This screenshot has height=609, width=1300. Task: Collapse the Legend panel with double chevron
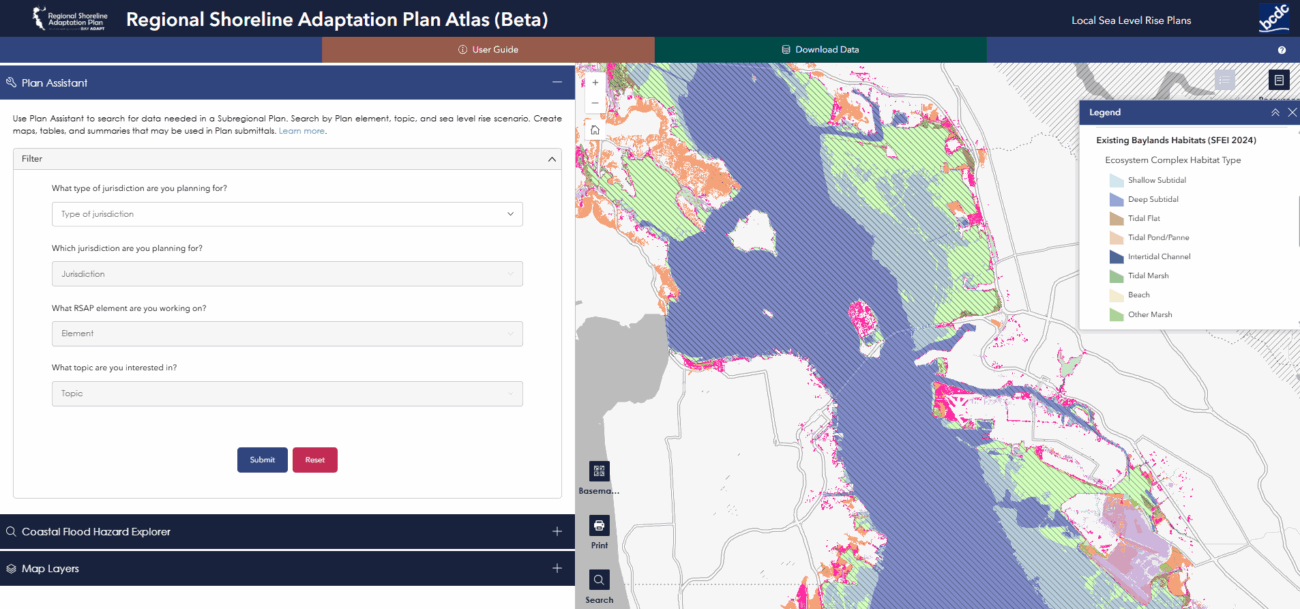point(1275,113)
